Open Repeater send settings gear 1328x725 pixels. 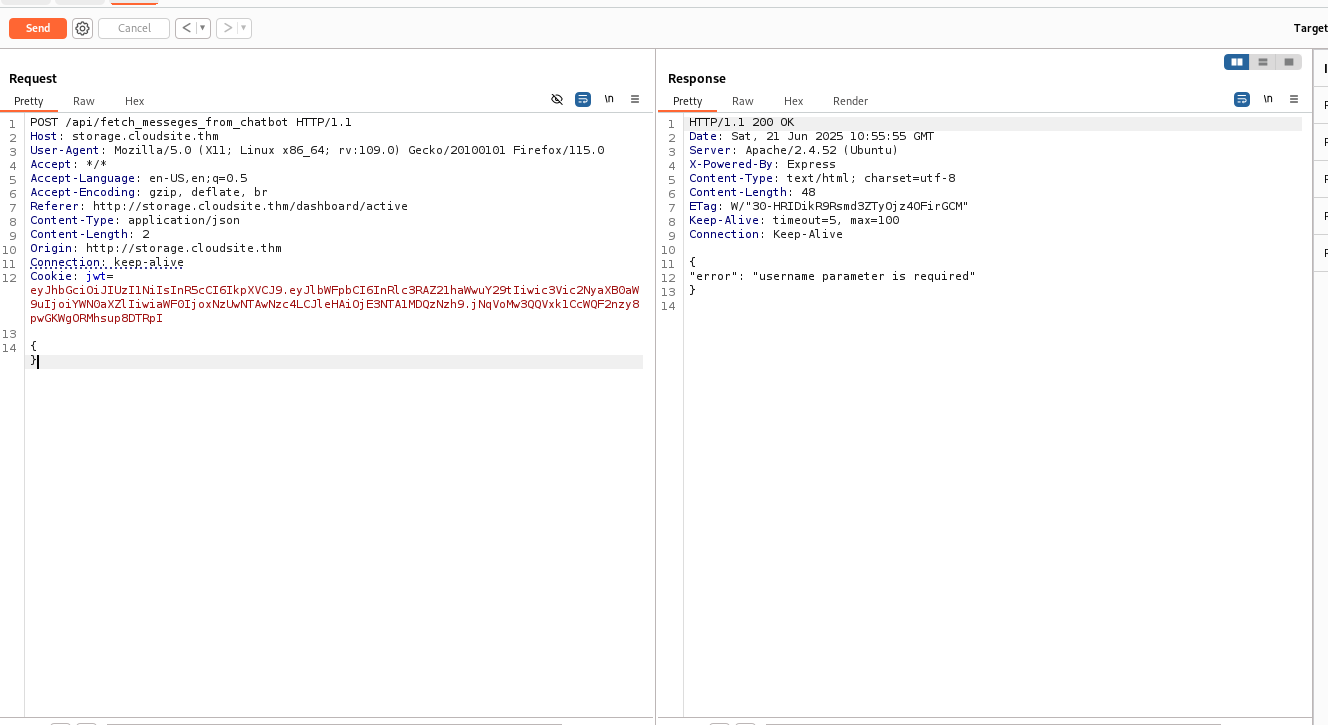[82, 28]
